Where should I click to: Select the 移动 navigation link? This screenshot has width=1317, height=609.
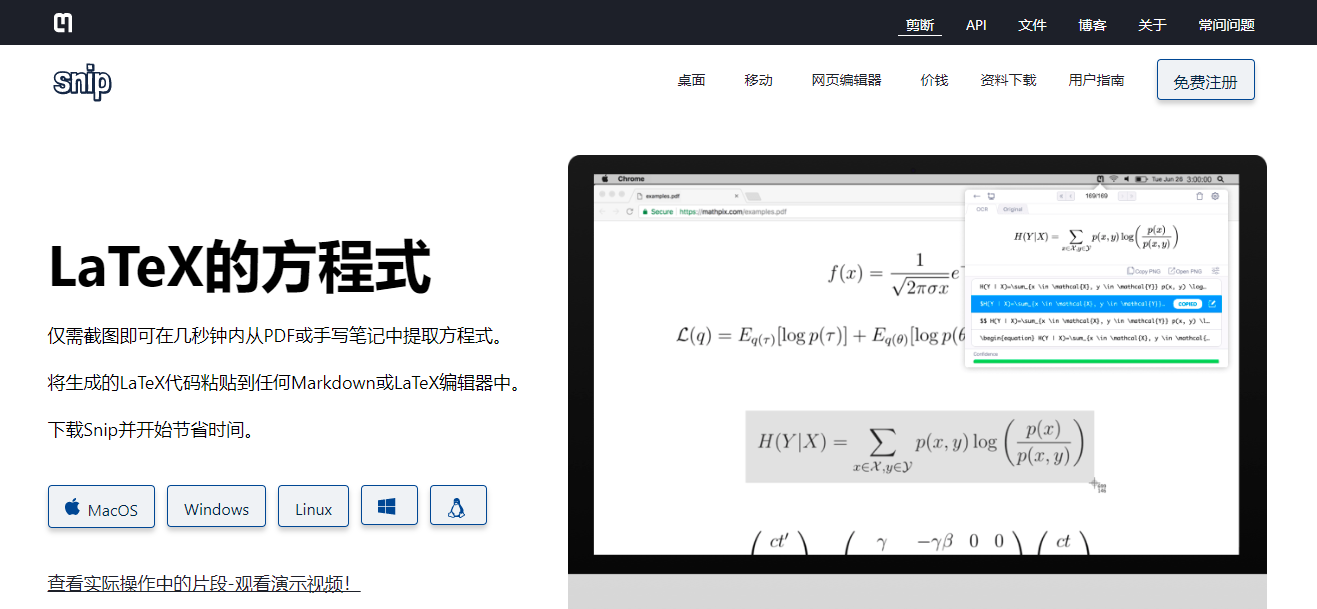tap(758, 80)
